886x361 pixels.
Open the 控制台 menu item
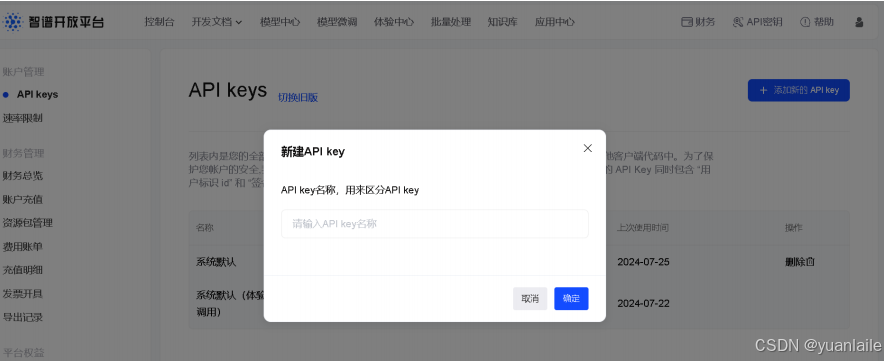[159, 22]
